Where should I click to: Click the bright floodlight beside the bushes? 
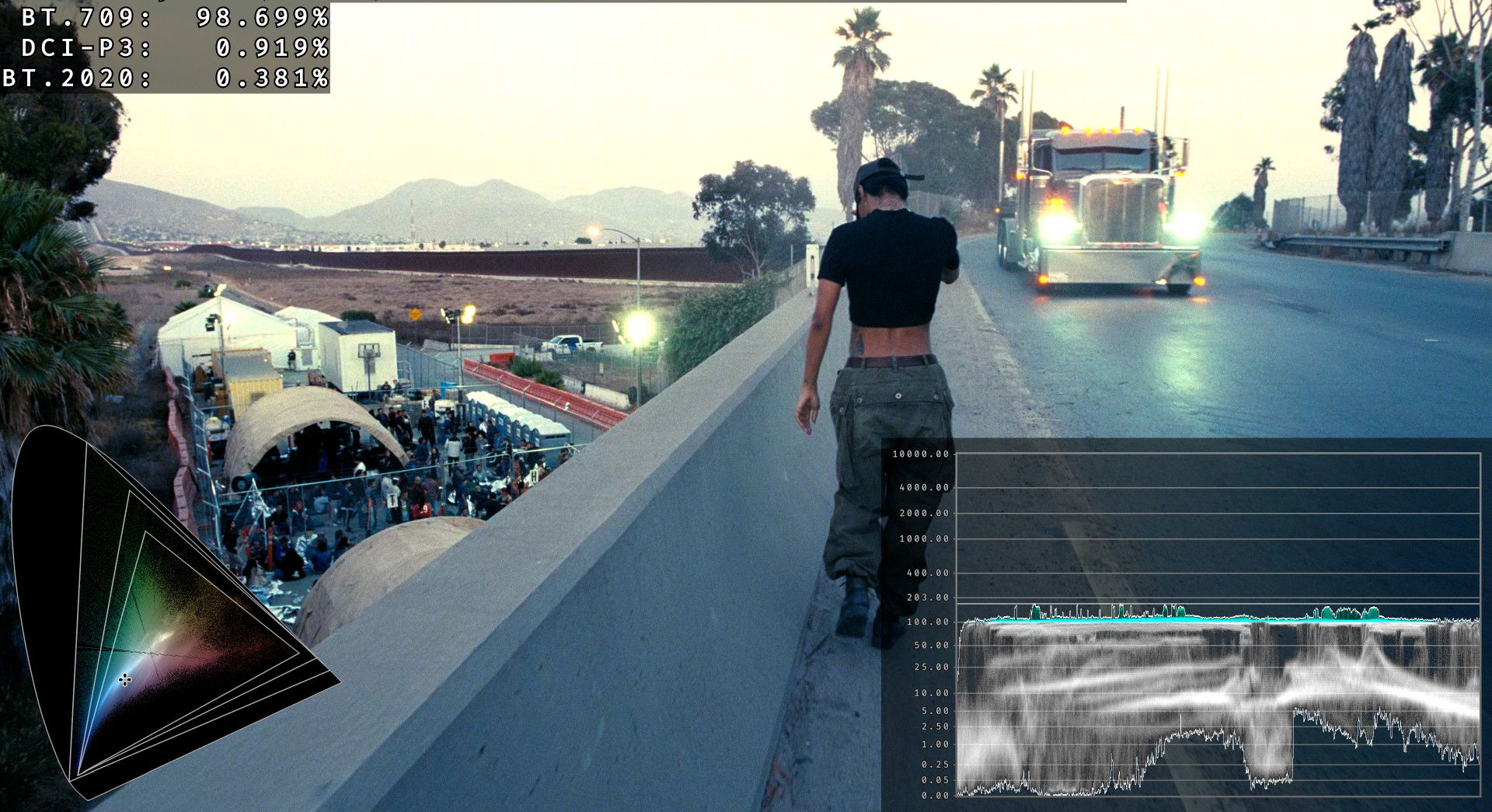point(638,328)
